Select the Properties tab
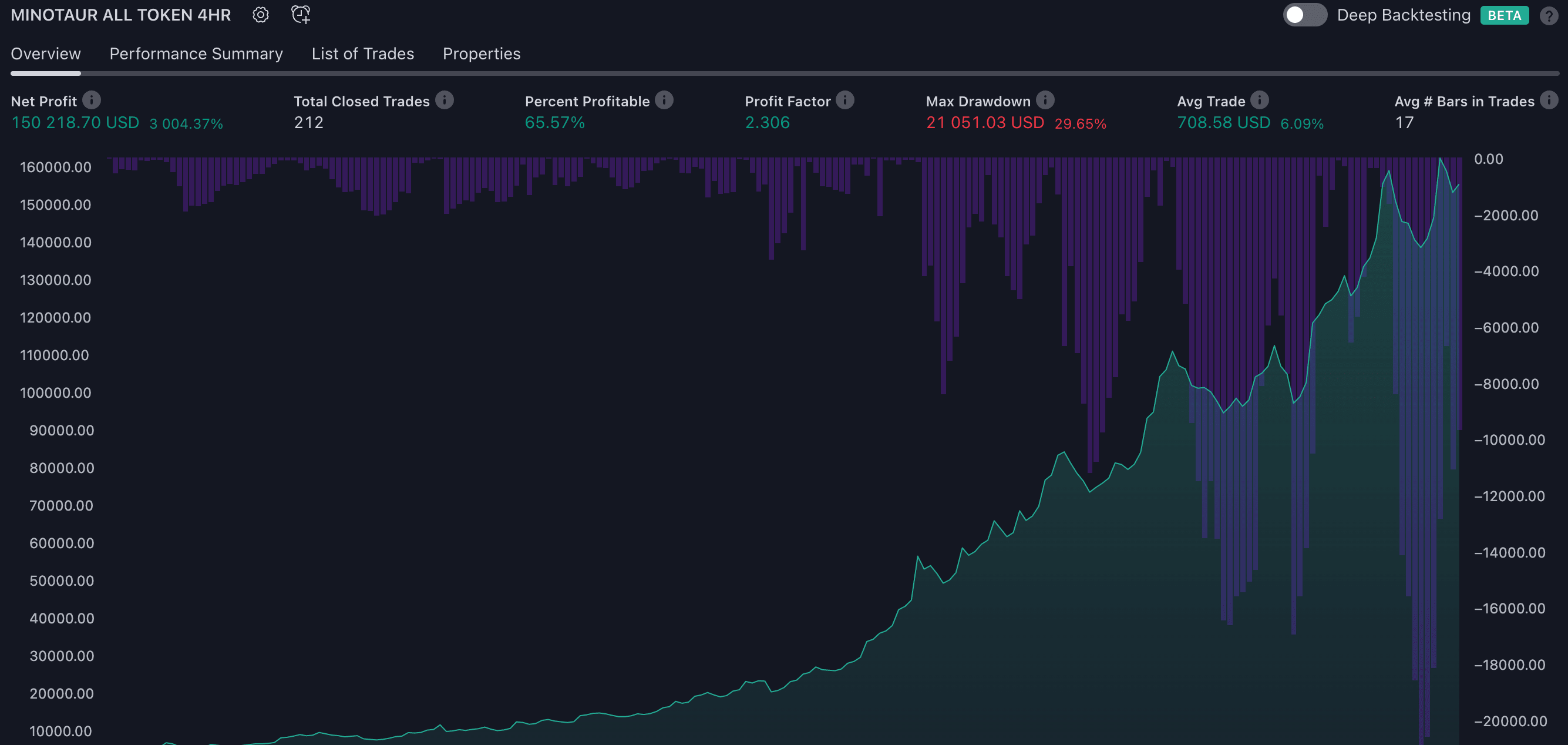The height and width of the screenshot is (745, 1568). [x=482, y=53]
